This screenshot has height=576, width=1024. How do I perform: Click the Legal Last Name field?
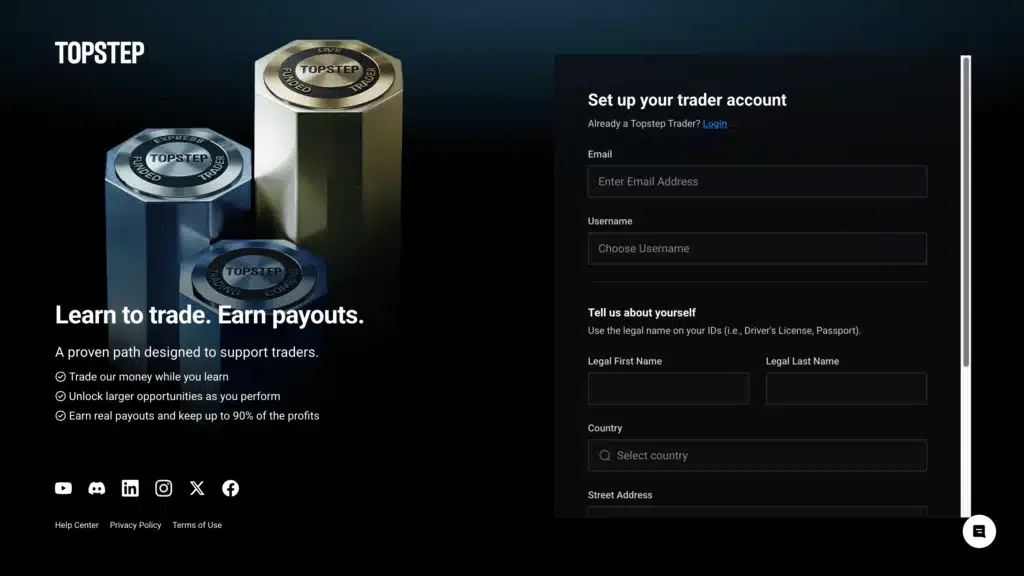(x=846, y=389)
